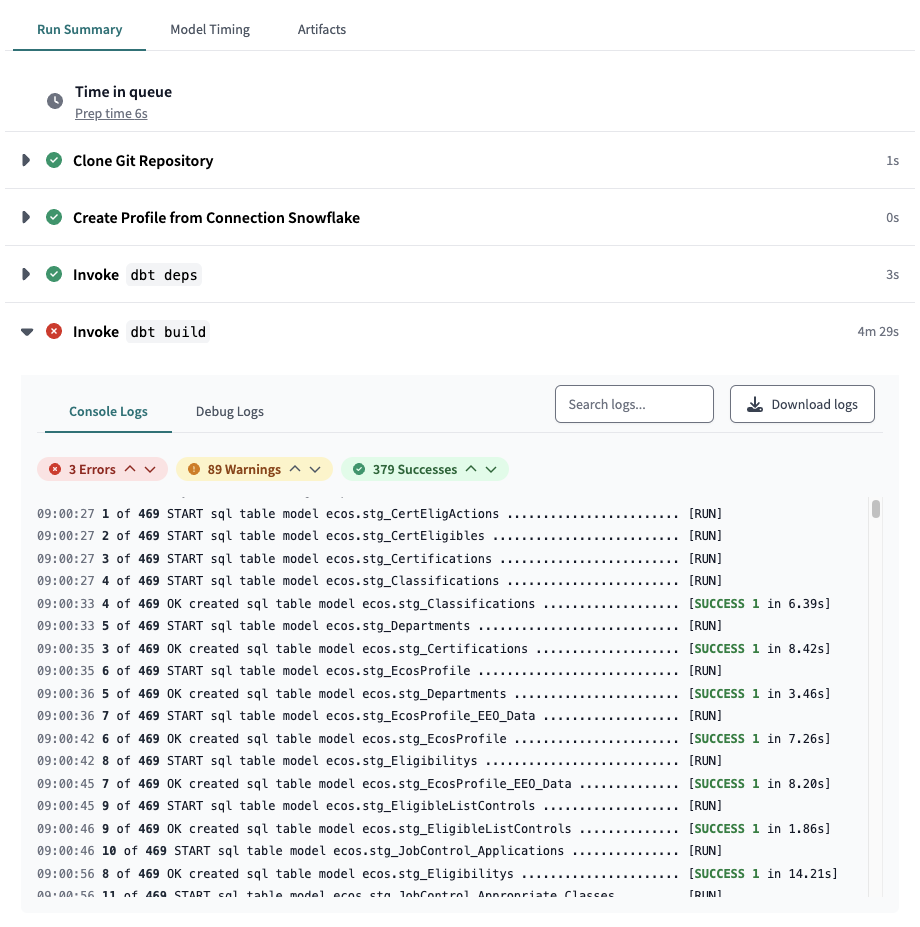Click log line 'OK created' stg_Classifications

[x=433, y=604]
